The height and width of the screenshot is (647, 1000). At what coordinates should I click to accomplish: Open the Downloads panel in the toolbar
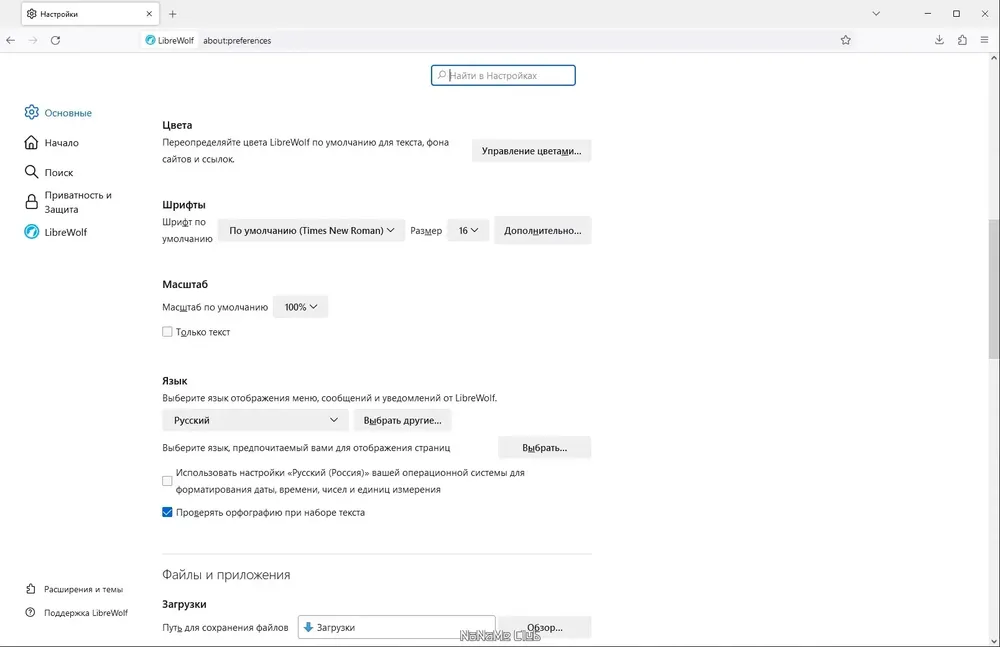coord(939,40)
